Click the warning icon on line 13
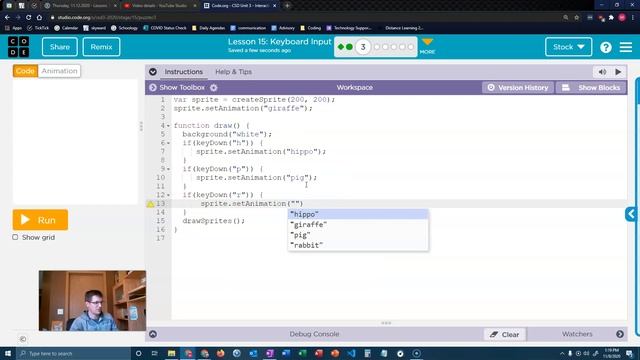The image size is (640, 360). [150, 204]
